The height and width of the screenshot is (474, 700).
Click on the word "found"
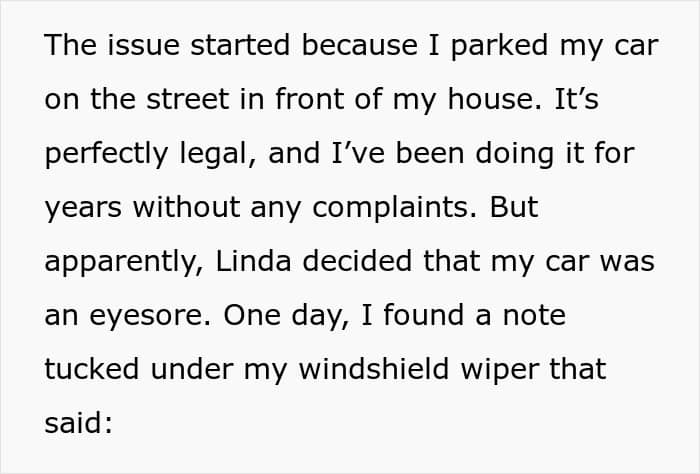(x=424, y=314)
